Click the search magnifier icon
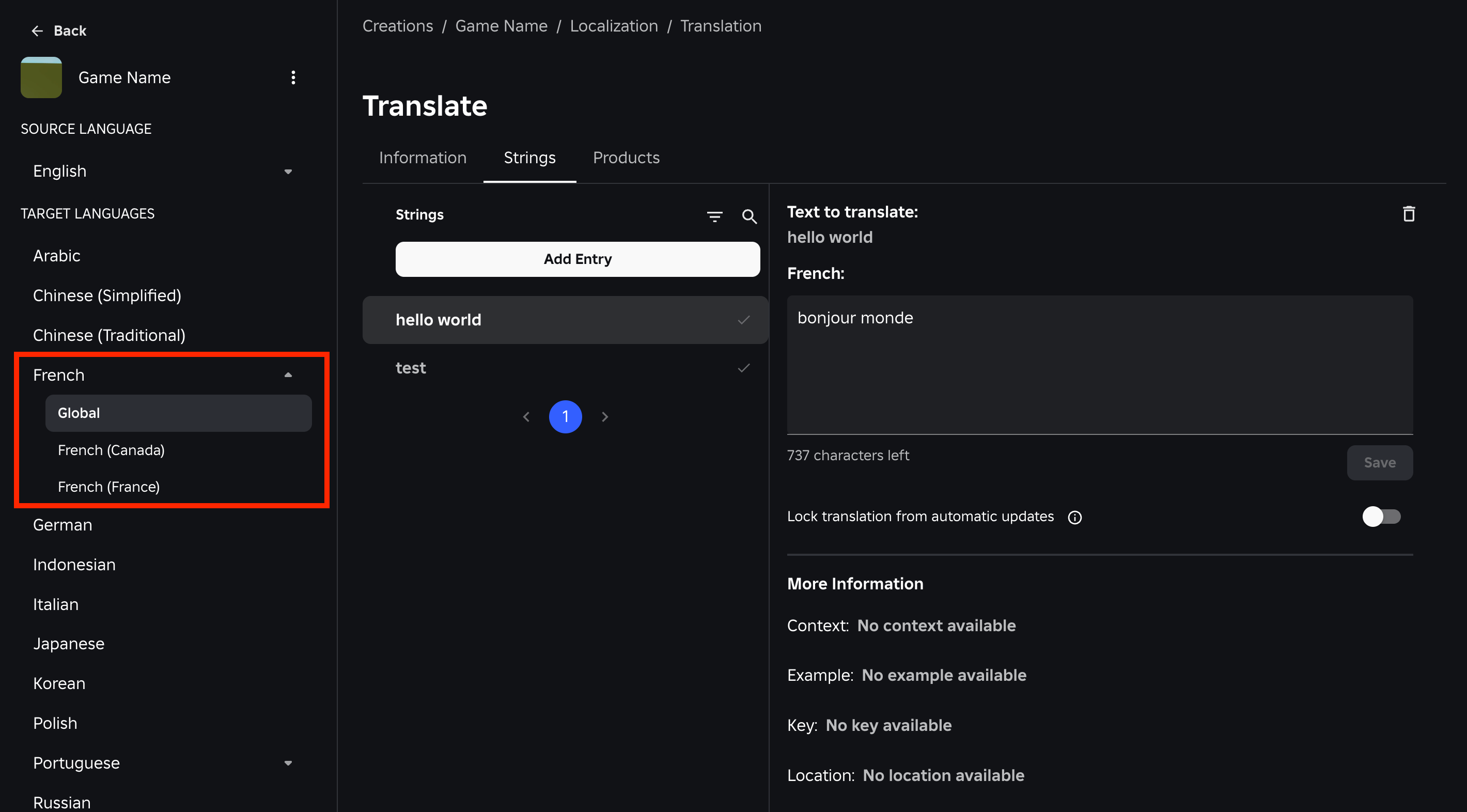 [749, 216]
